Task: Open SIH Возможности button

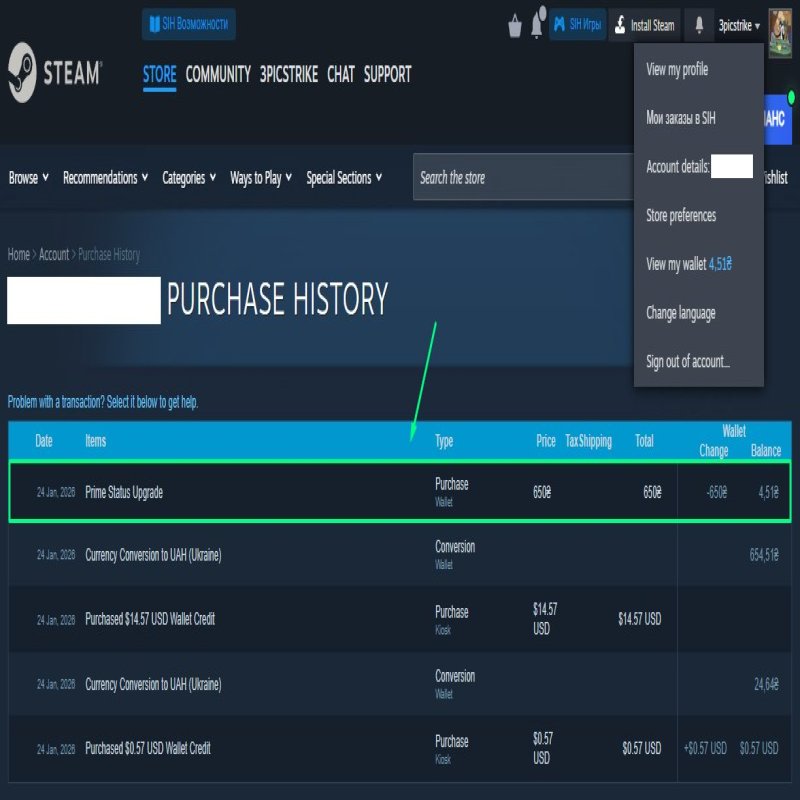Action: (189, 24)
